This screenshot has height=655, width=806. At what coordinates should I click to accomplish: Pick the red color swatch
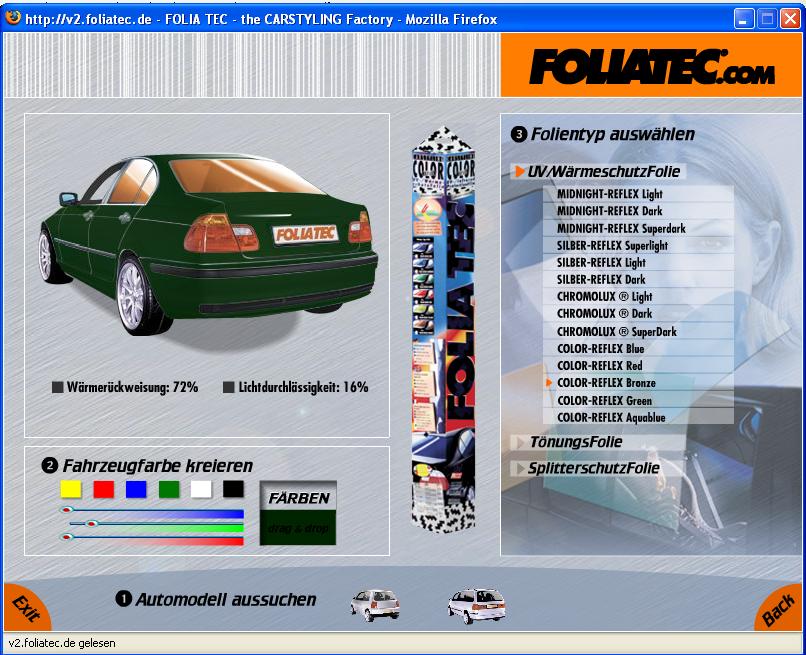(x=103, y=489)
